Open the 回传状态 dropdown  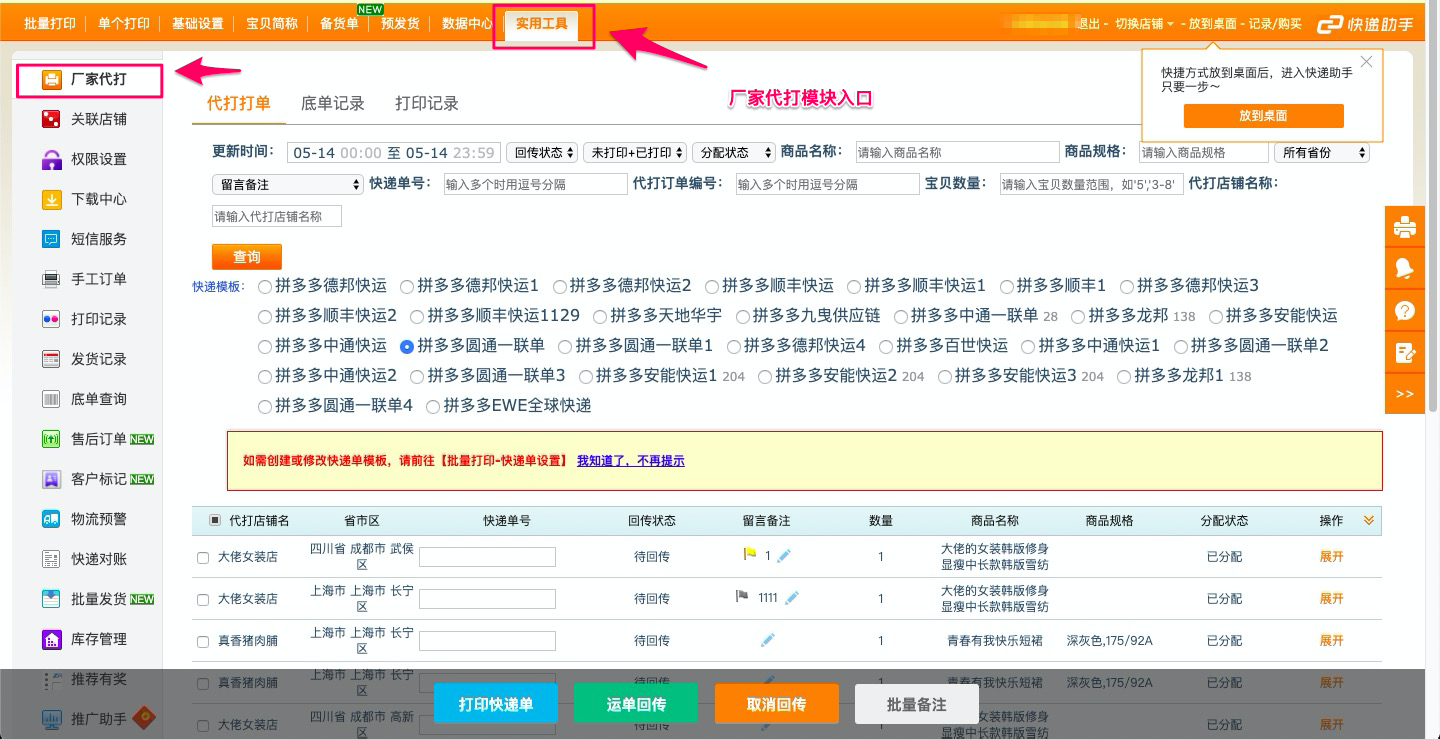(542, 153)
